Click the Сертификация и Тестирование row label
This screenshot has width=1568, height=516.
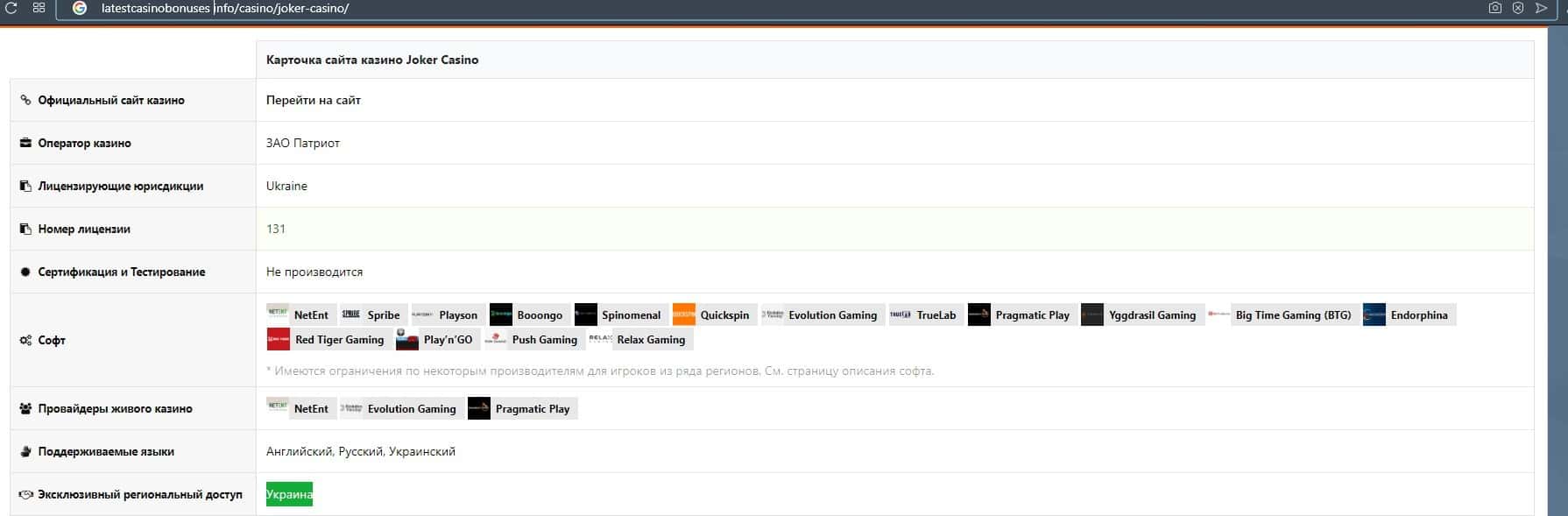coord(122,272)
